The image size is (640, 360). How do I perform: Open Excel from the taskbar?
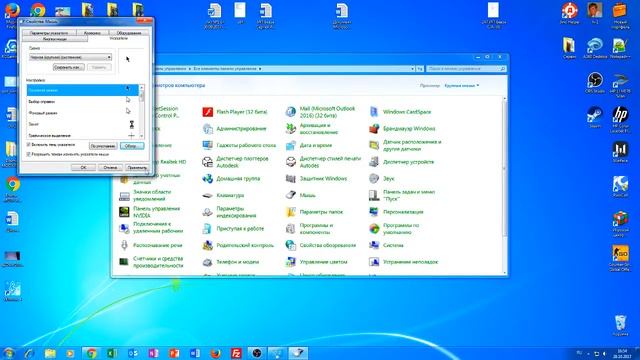click(112, 353)
